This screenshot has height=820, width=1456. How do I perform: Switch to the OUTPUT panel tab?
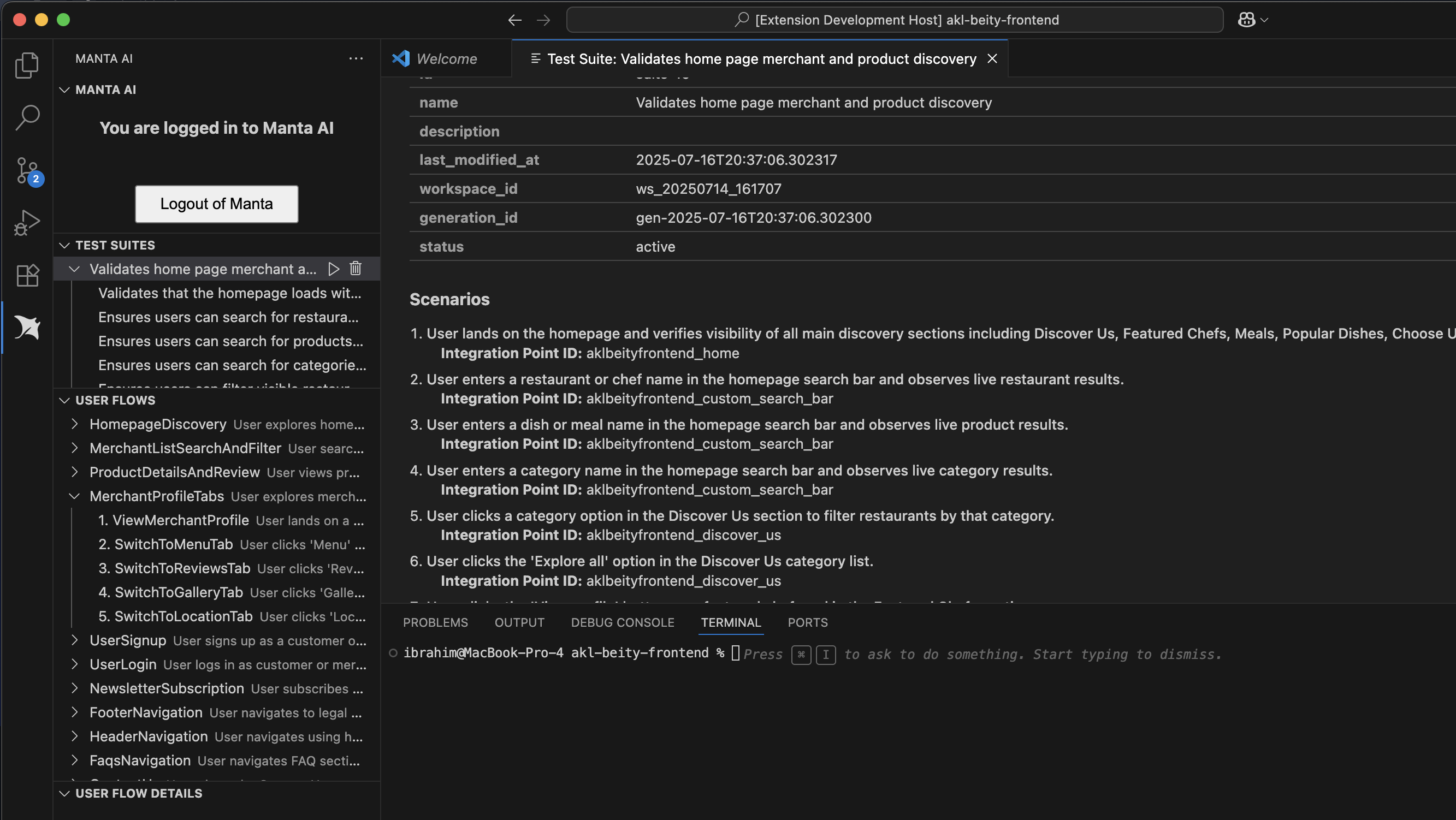pyautogui.click(x=519, y=622)
